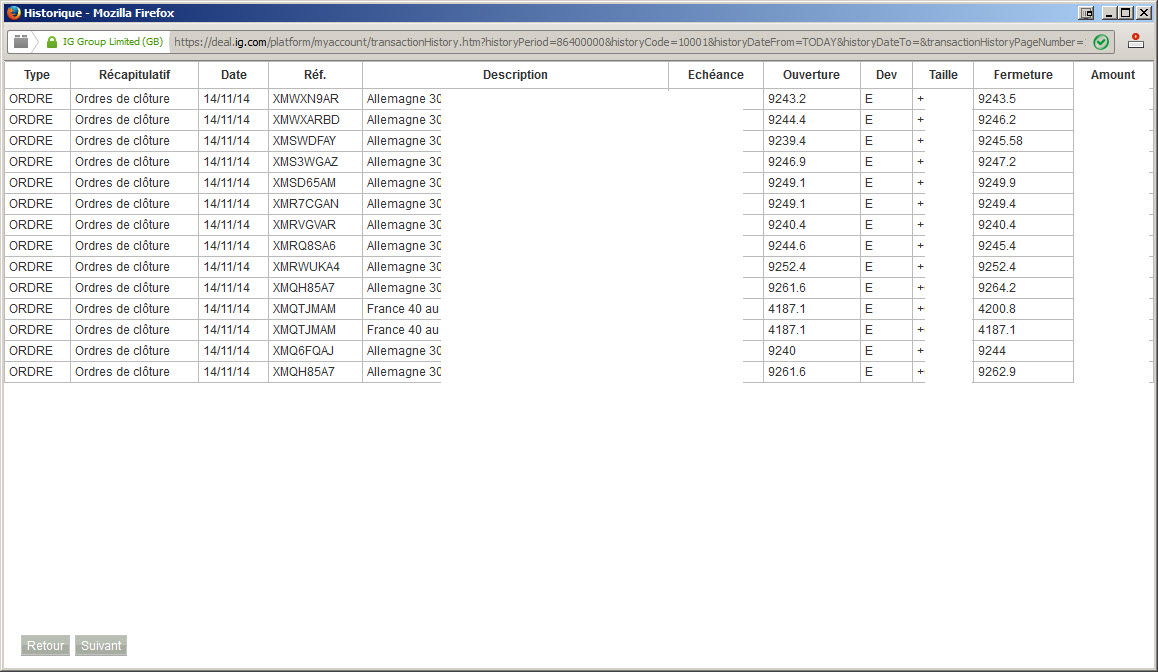Select reference XMWXARBD
This screenshot has width=1158, height=672.
click(x=306, y=120)
